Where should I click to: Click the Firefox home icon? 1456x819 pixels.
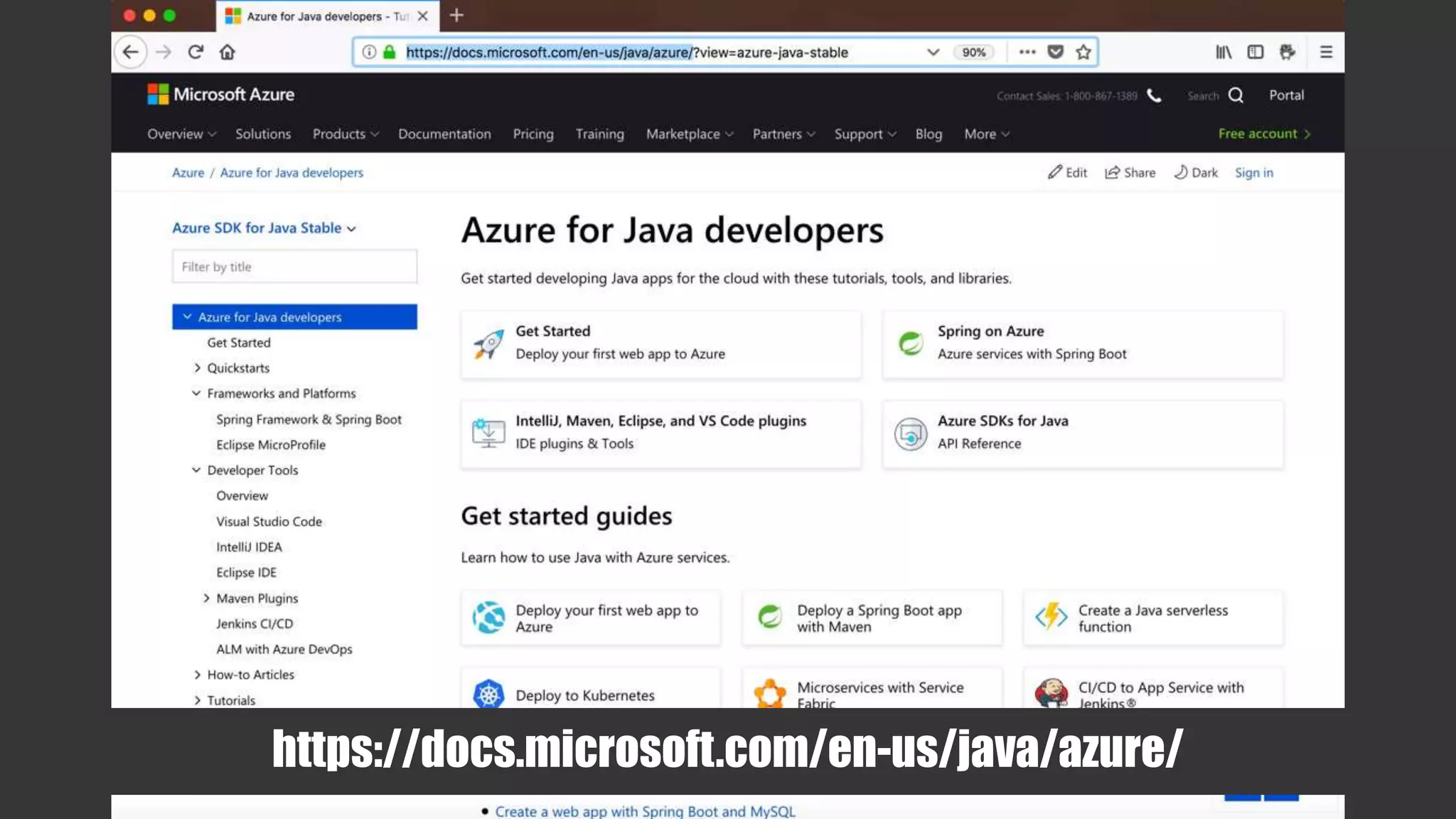(227, 52)
